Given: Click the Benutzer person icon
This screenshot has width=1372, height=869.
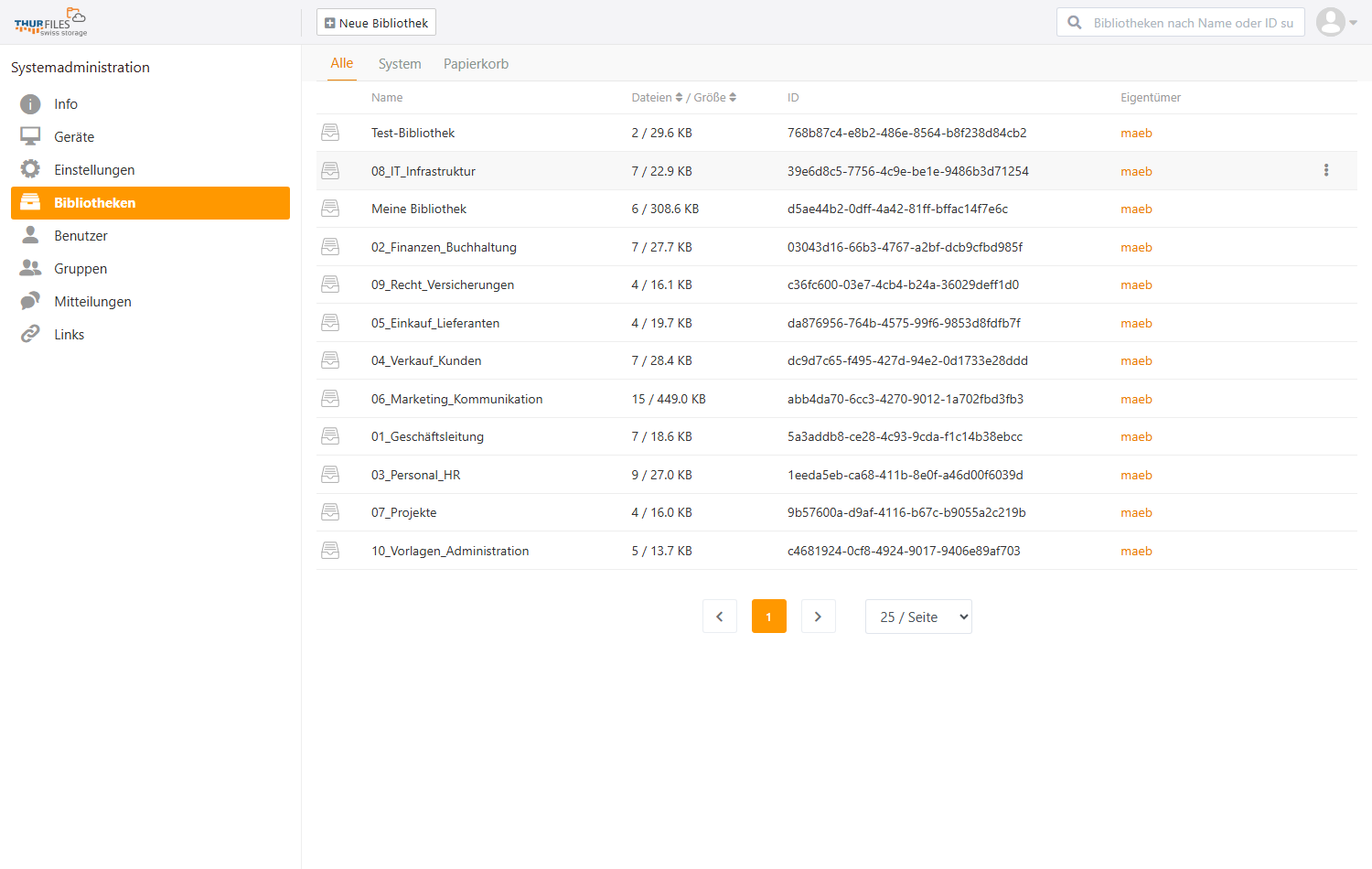Looking at the screenshot, I should point(30,235).
